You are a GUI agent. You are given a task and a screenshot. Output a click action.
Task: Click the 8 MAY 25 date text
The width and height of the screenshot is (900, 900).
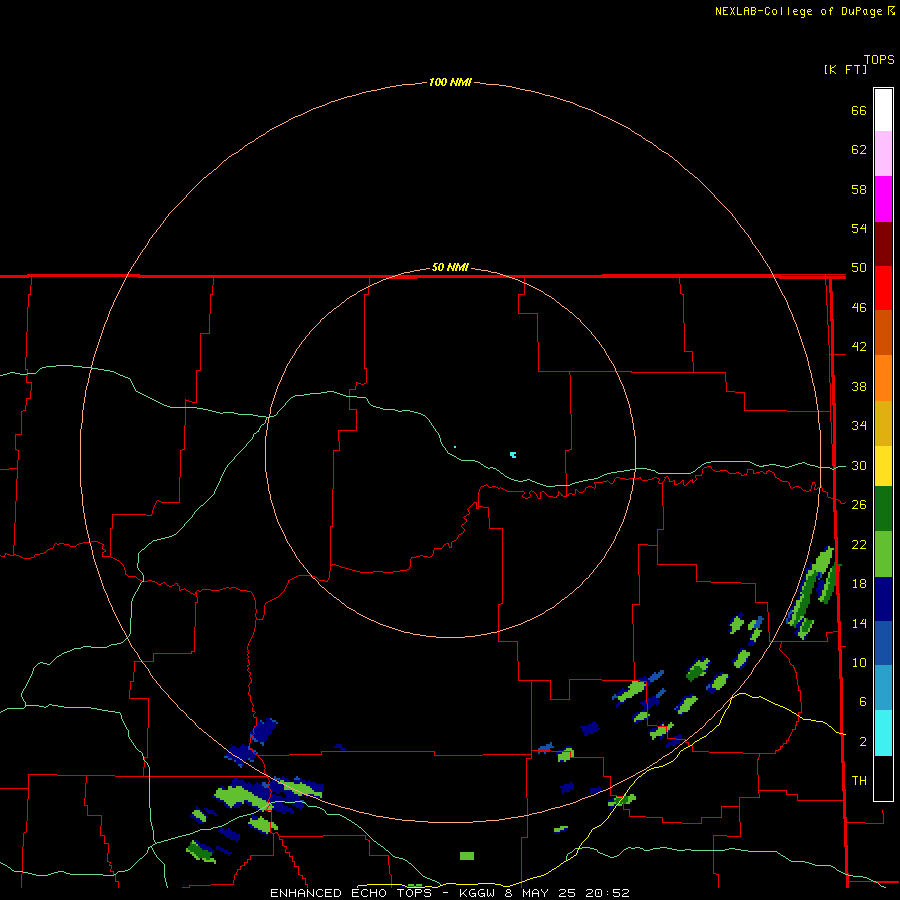(x=542, y=893)
